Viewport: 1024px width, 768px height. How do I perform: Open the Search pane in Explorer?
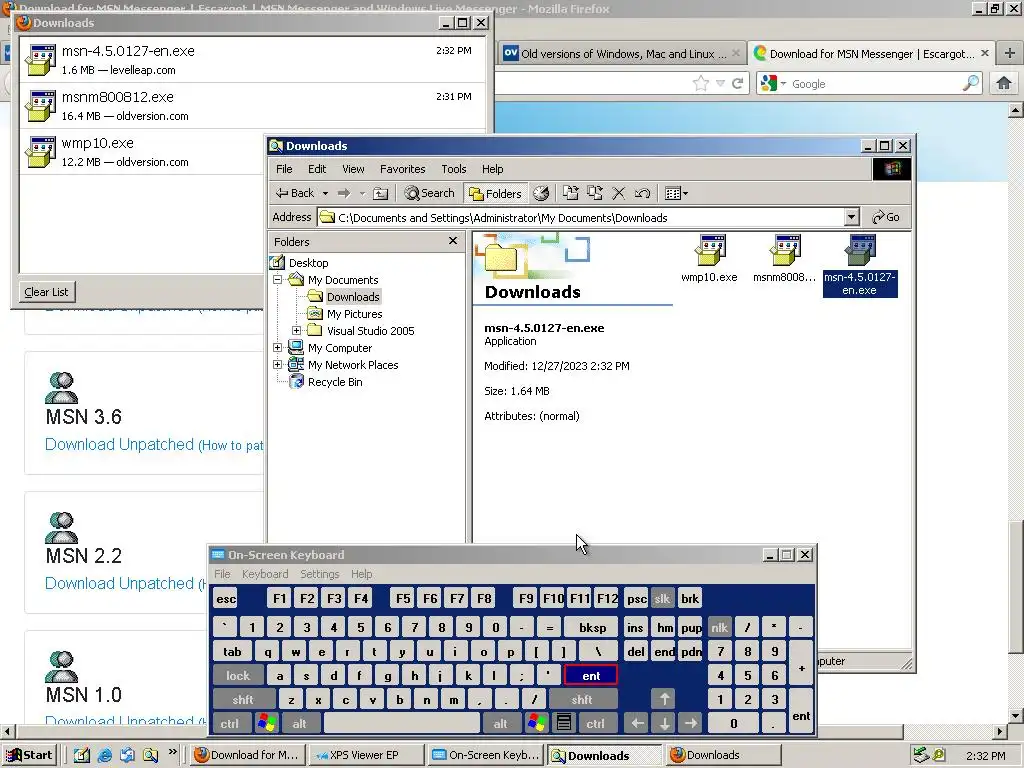(x=429, y=193)
